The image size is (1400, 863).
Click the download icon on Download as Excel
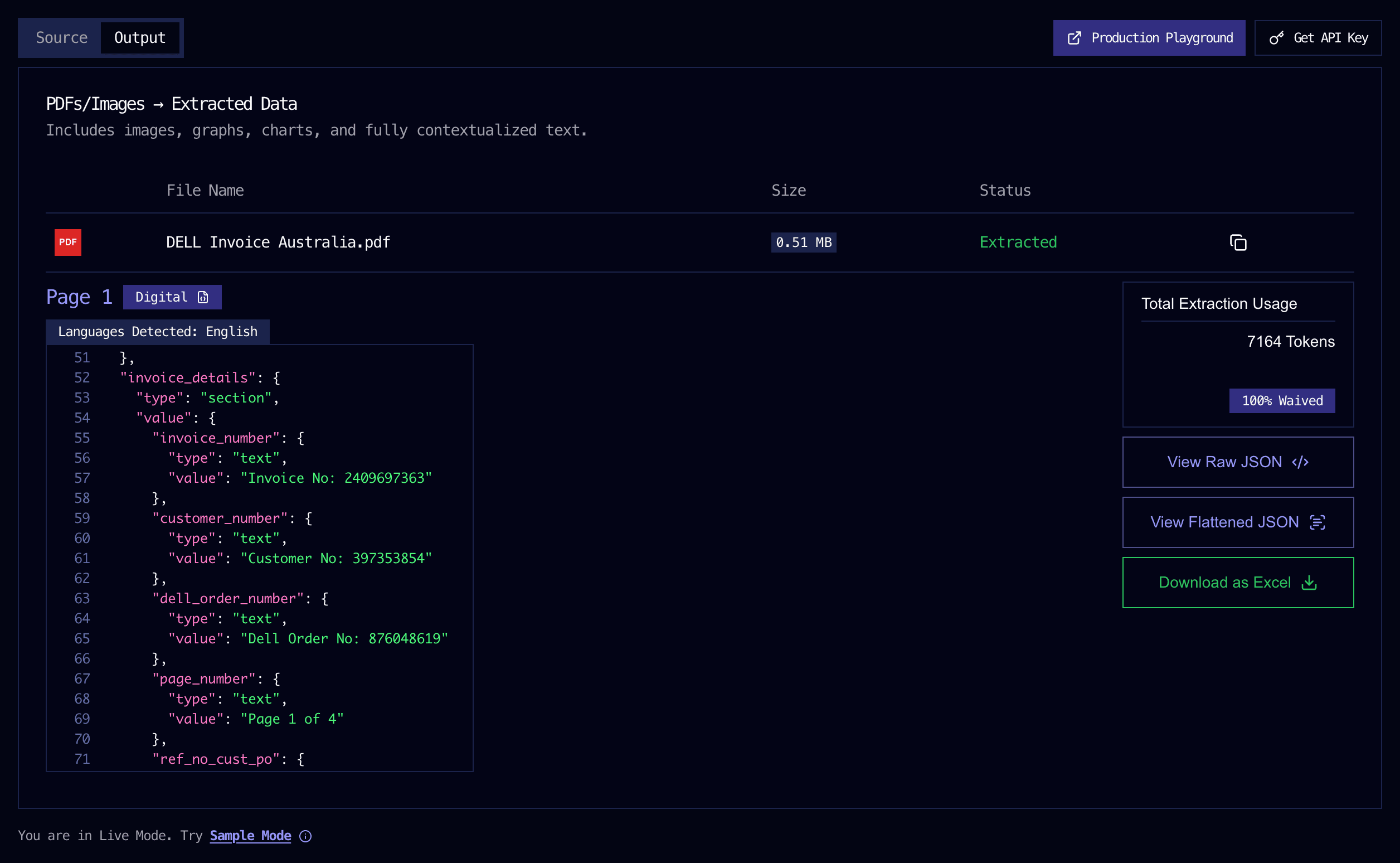(1309, 582)
